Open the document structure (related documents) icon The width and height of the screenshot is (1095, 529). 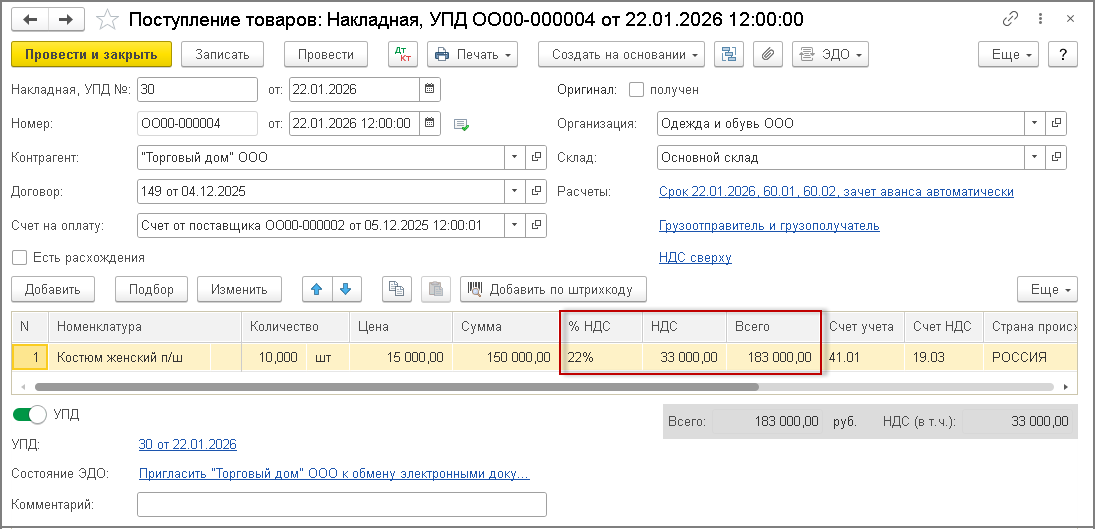point(729,54)
